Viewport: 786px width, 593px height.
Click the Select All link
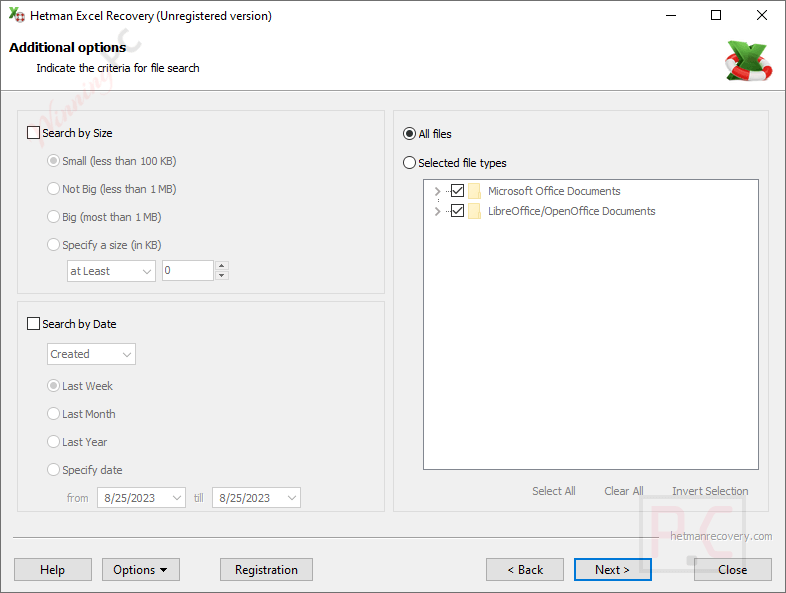pos(553,491)
